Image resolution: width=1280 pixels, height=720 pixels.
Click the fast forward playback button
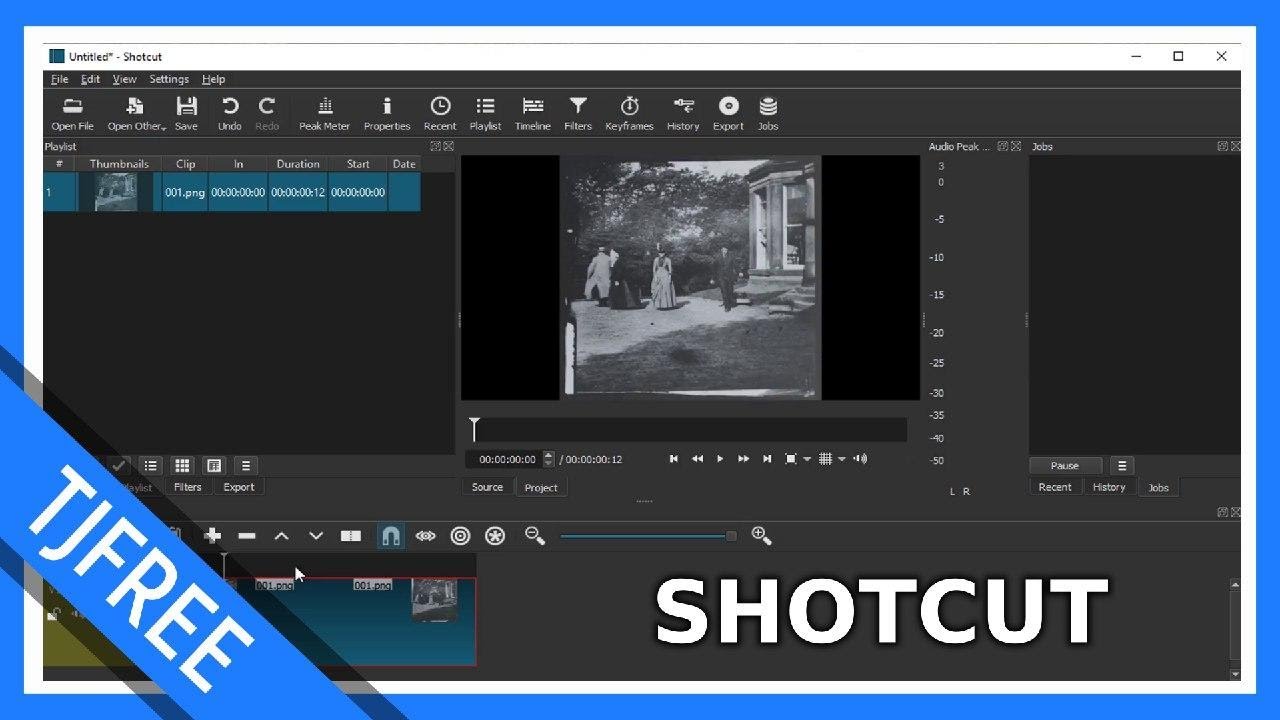(x=743, y=459)
